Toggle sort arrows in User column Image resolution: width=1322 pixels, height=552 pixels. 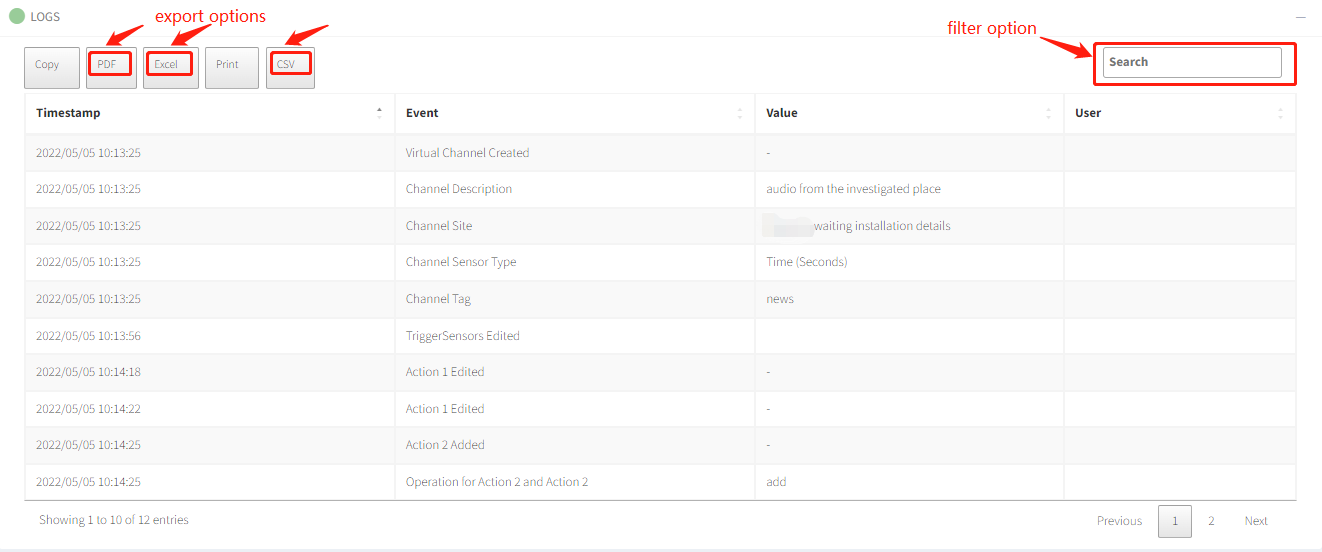[x=1280, y=113]
